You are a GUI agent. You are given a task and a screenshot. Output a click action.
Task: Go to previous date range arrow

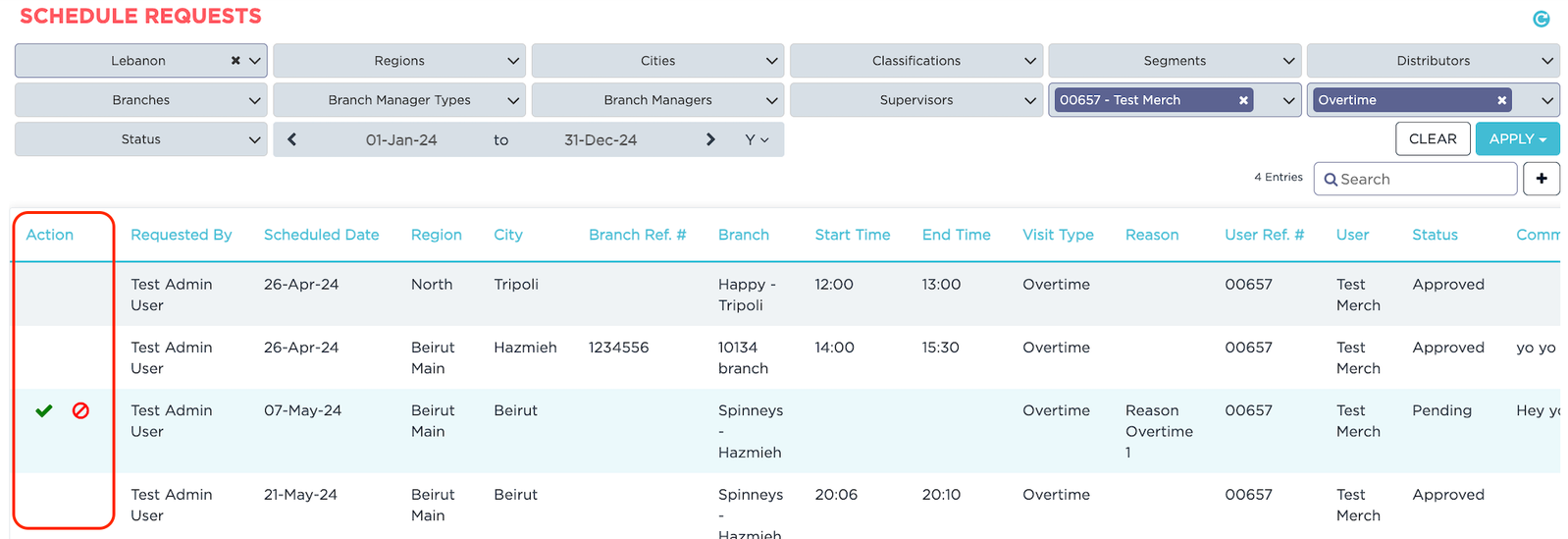click(292, 139)
